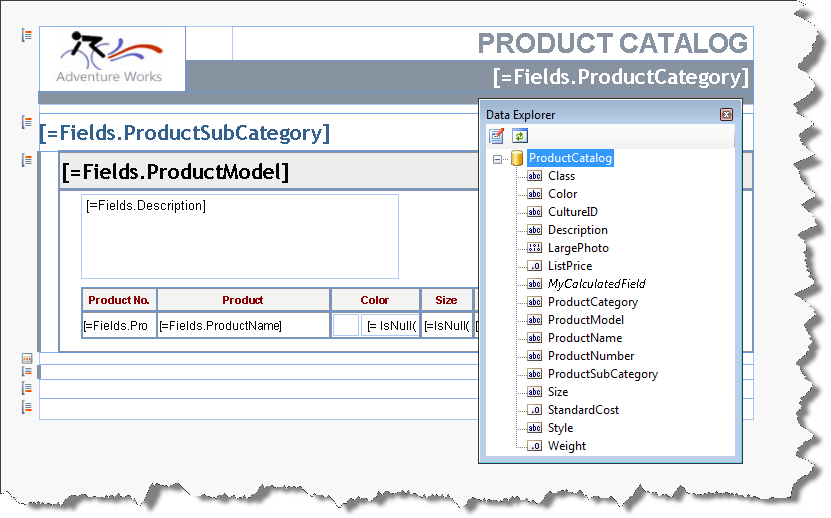Select the ProductCatalog data source node
This screenshot has height=518, width=831.
[x=570, y=158]
